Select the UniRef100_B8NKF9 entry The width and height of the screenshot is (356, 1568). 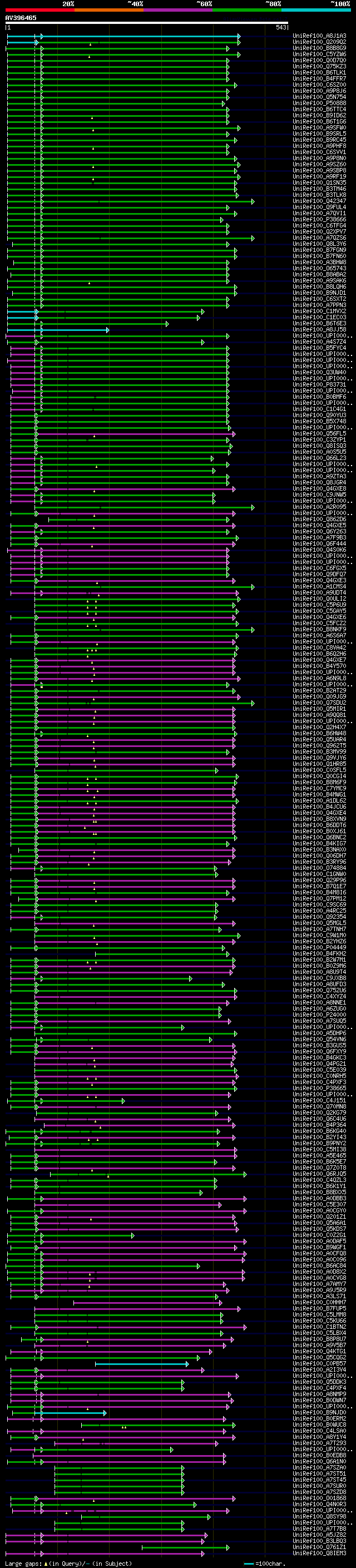319,630
